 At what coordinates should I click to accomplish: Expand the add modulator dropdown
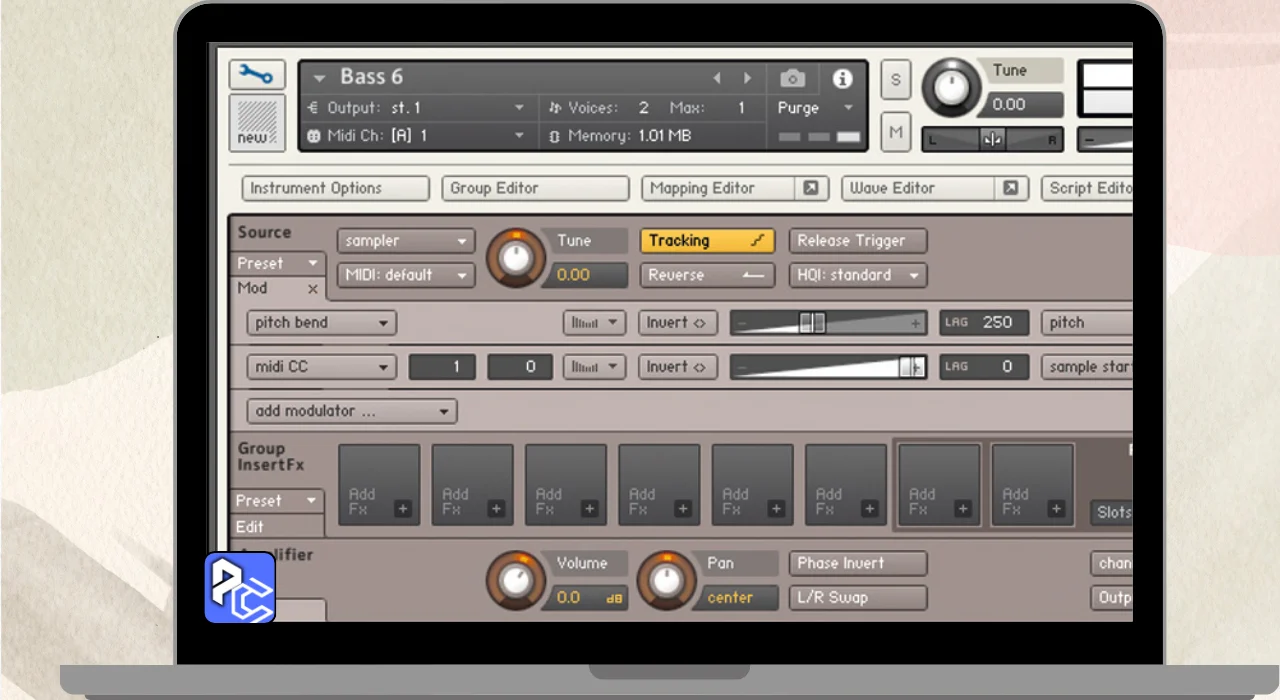[351, 411]
